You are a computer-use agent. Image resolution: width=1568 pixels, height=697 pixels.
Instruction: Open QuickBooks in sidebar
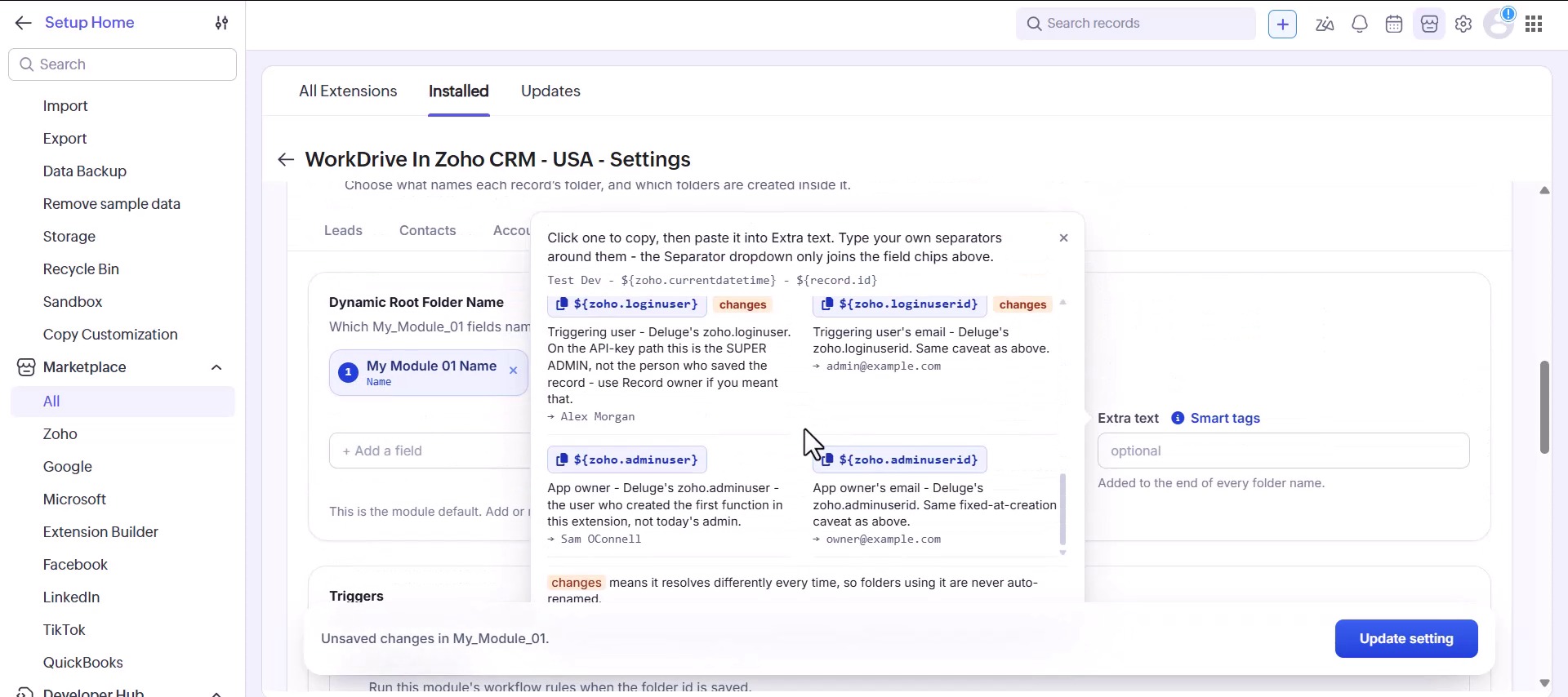tap(83, 663)
